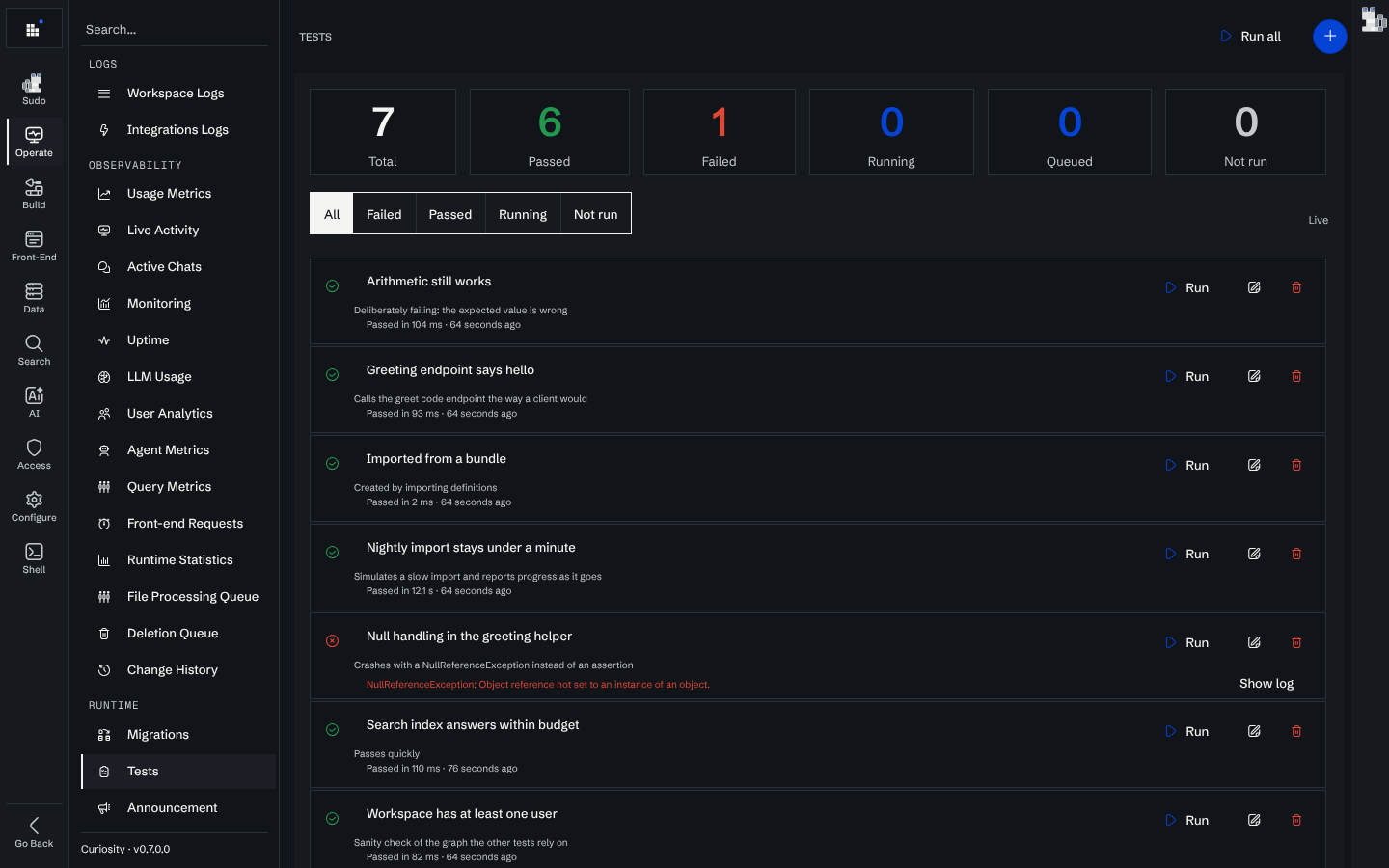Click the sidebar Search field
This screenshot has height=868, width=1389.
(x=175, y=29)
